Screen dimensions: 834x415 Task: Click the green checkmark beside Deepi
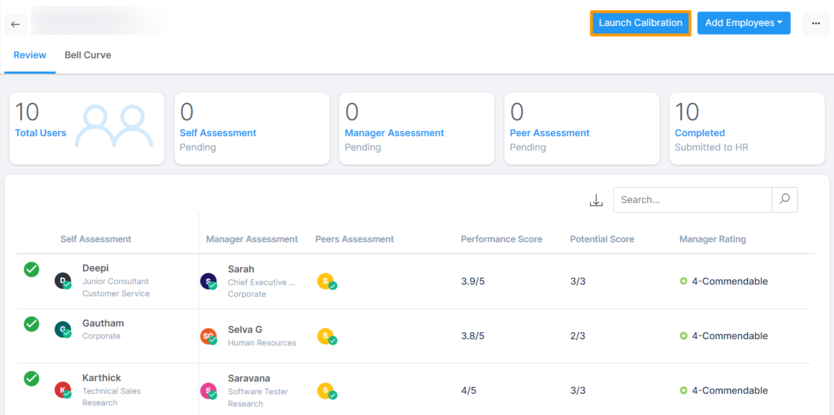[x=32, y=269]
